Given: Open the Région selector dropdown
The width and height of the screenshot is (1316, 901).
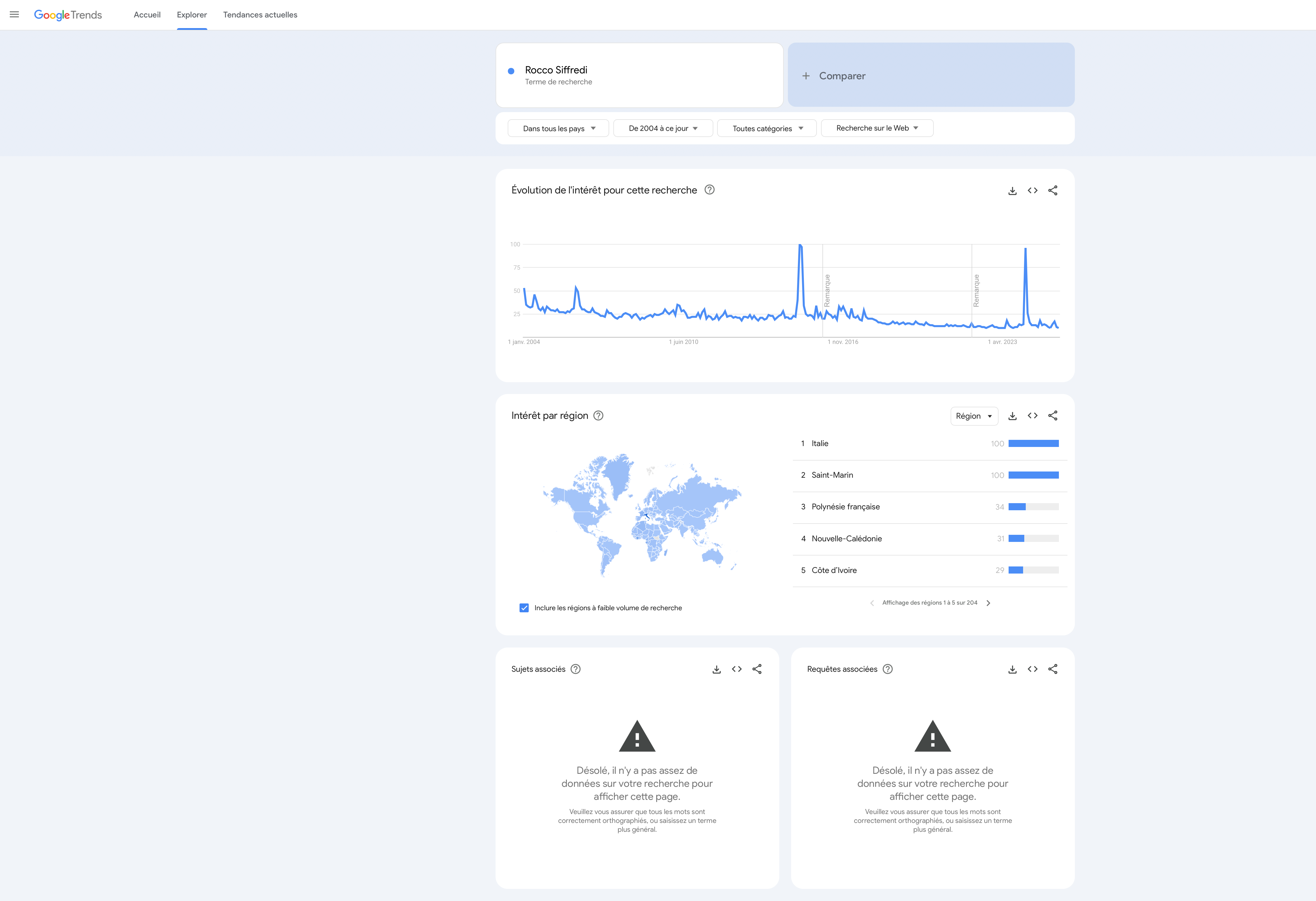Looking at the screenshot, I should [x=973, y=416].
